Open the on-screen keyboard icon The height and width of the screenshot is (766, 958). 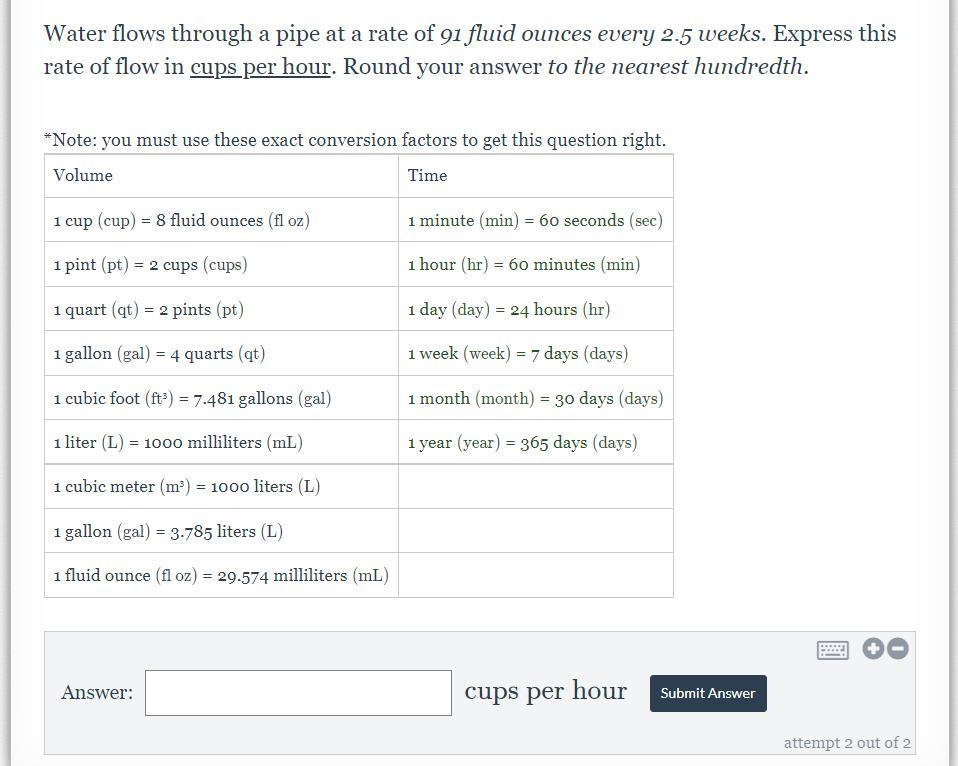(x=832, y=650)
